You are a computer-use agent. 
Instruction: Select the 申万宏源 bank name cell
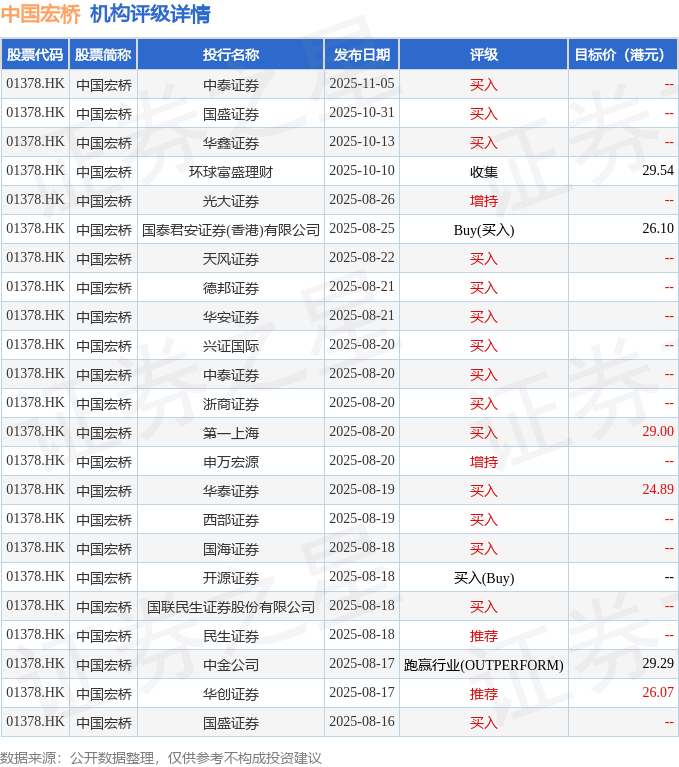(x=231, y=462)
